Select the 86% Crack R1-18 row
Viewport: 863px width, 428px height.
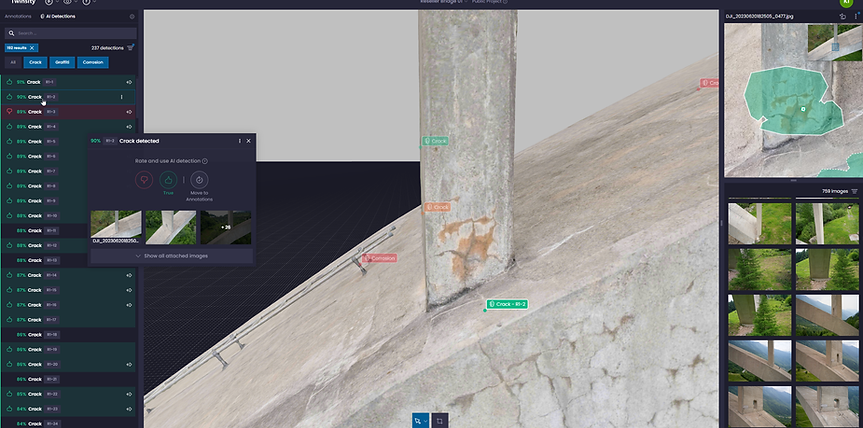tap(68, 334)
